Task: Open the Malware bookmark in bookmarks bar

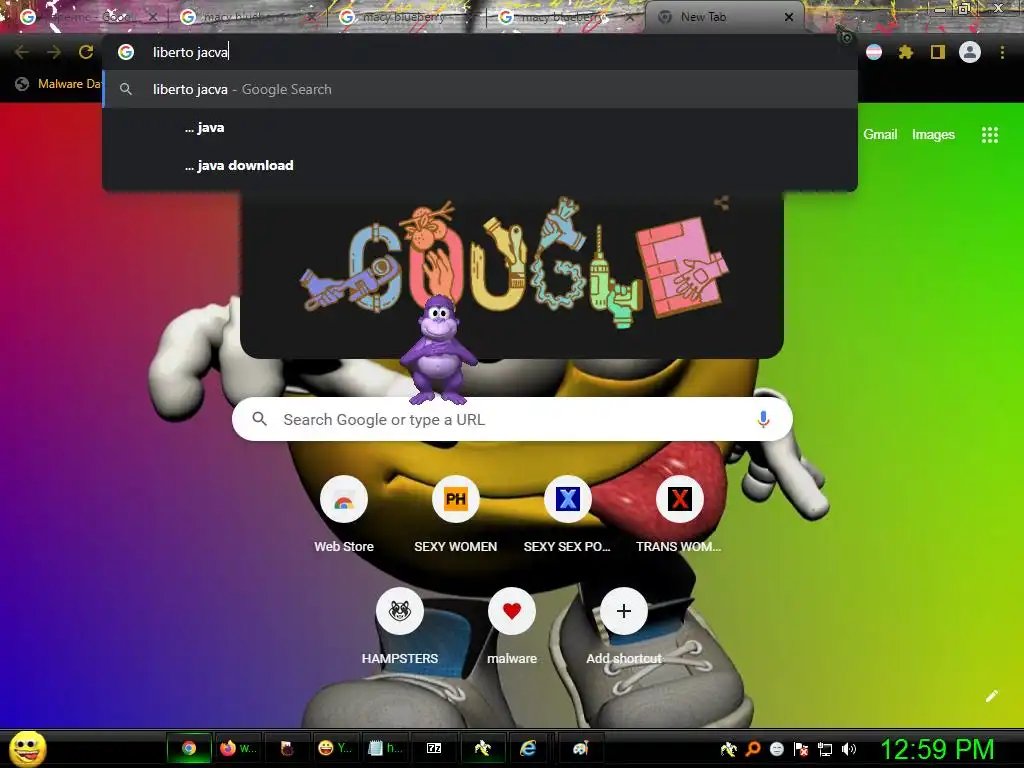Action: (x=57, y=84)
